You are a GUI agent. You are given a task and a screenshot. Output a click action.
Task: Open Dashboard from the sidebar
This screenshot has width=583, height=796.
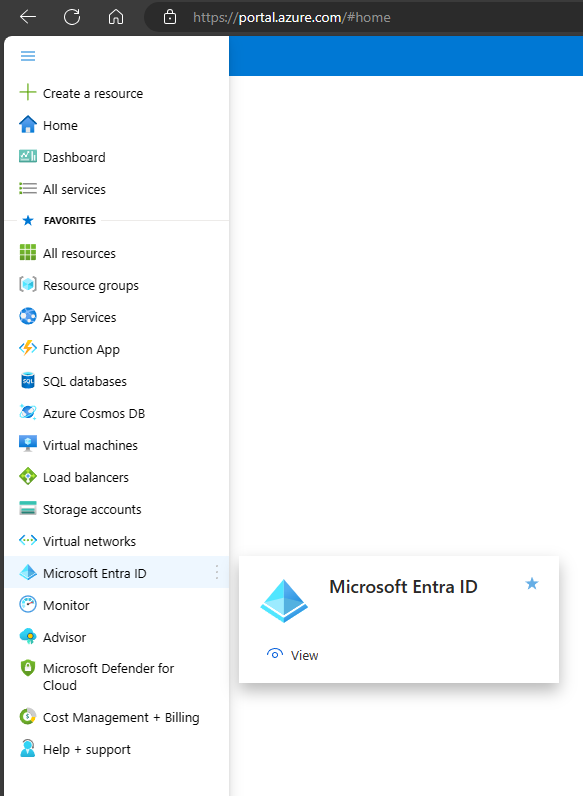pos(74,157)
